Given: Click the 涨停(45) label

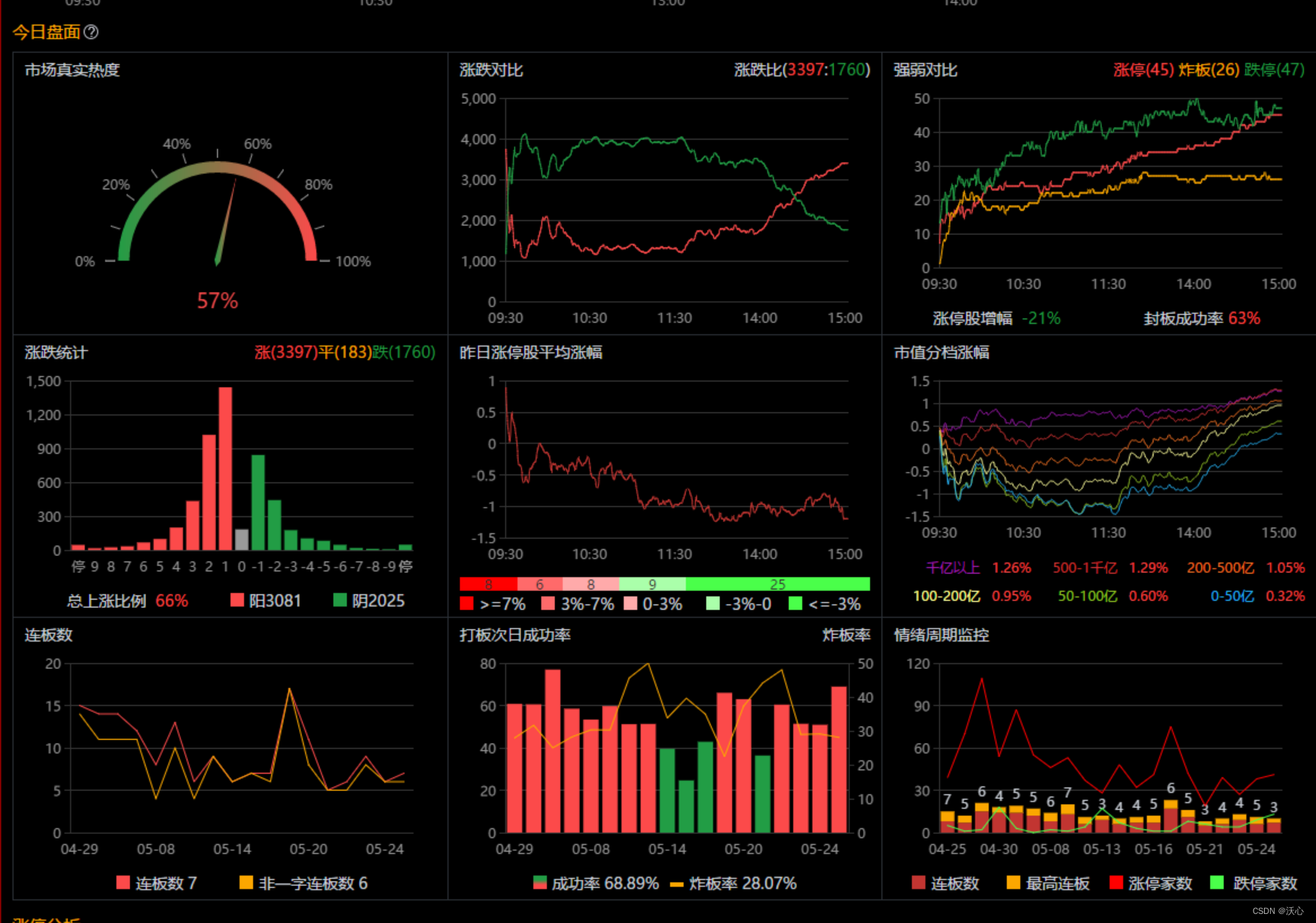Looking at the screenshot, I should click(1143, 70).
